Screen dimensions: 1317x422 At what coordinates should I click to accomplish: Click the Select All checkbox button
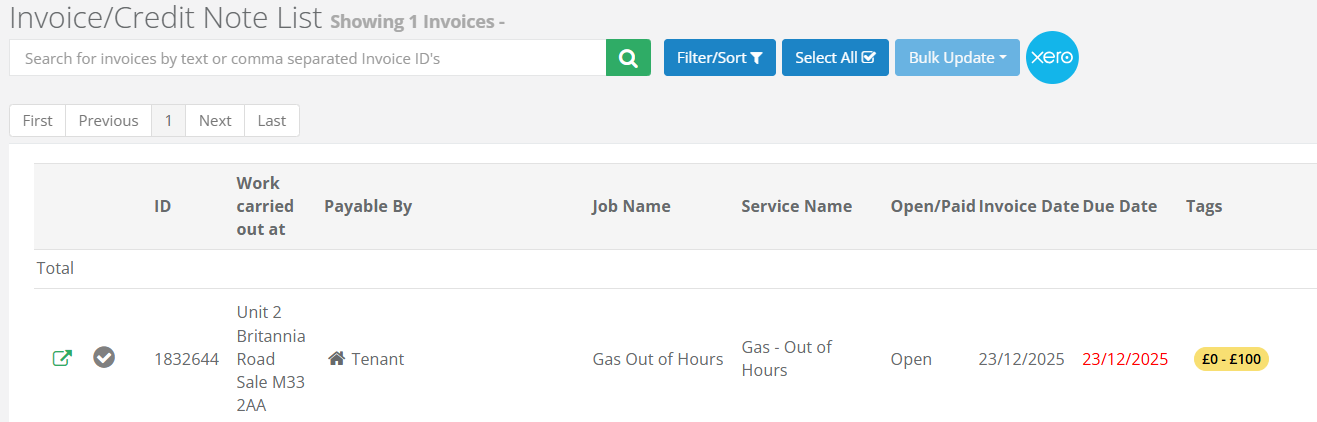tap(835, 58)
